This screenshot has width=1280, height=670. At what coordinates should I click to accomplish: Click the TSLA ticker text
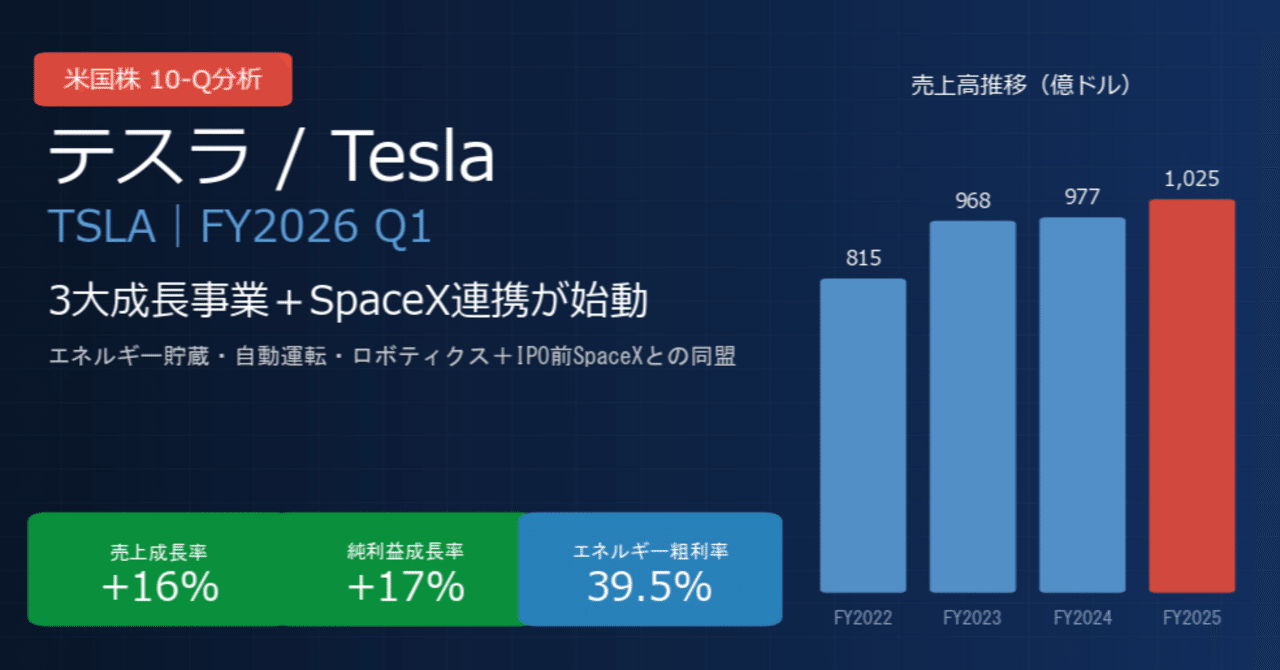point(103,228)
